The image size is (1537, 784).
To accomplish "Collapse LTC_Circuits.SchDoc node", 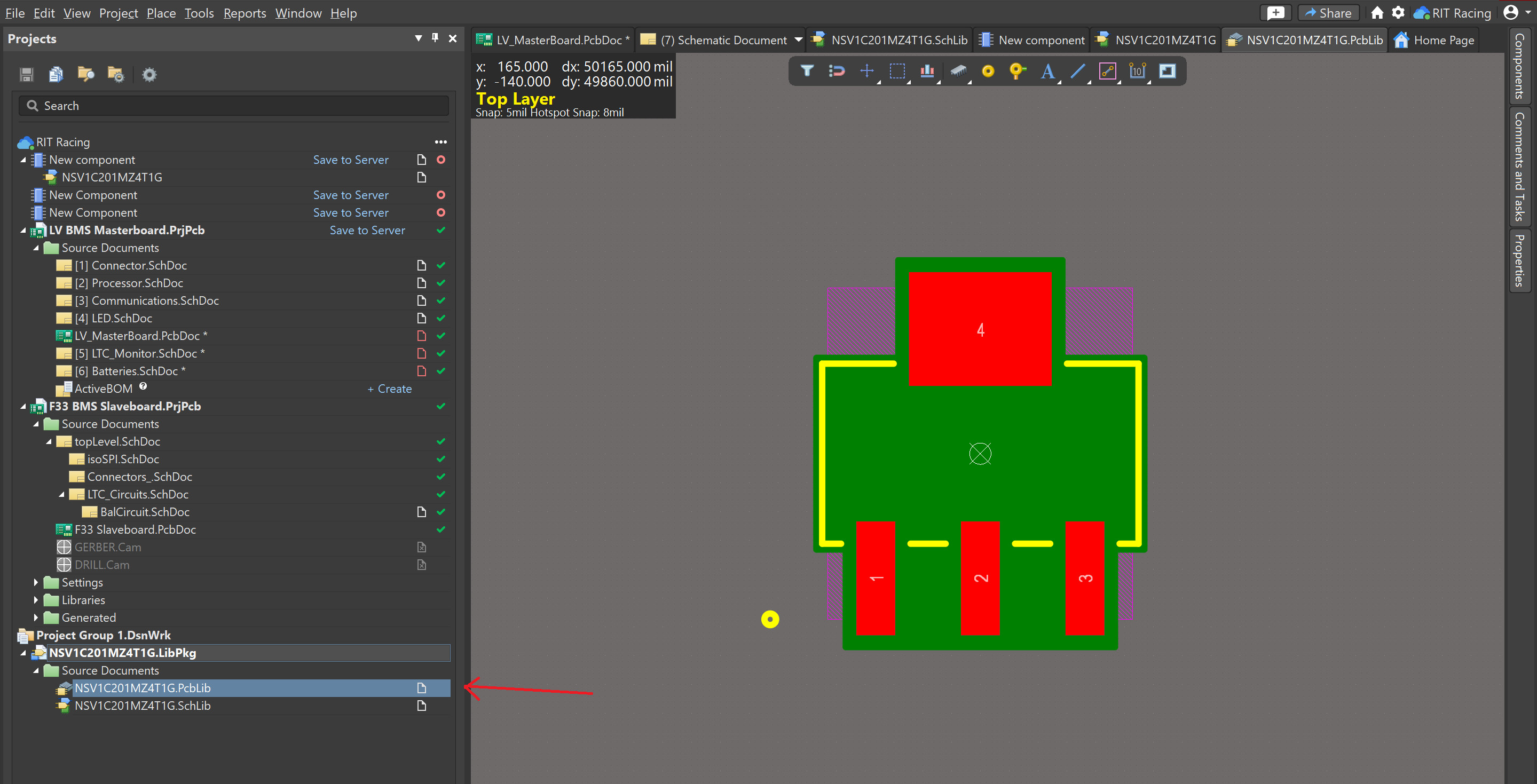I will (x=61, y=495).
